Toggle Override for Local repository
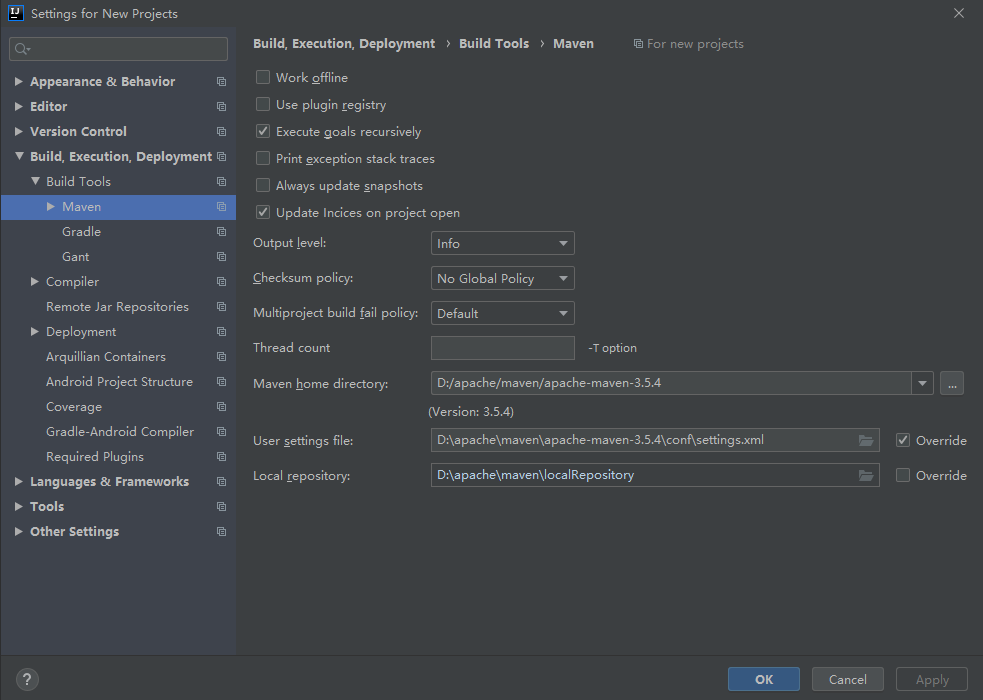The image size is (983, 700). [903, 475]
